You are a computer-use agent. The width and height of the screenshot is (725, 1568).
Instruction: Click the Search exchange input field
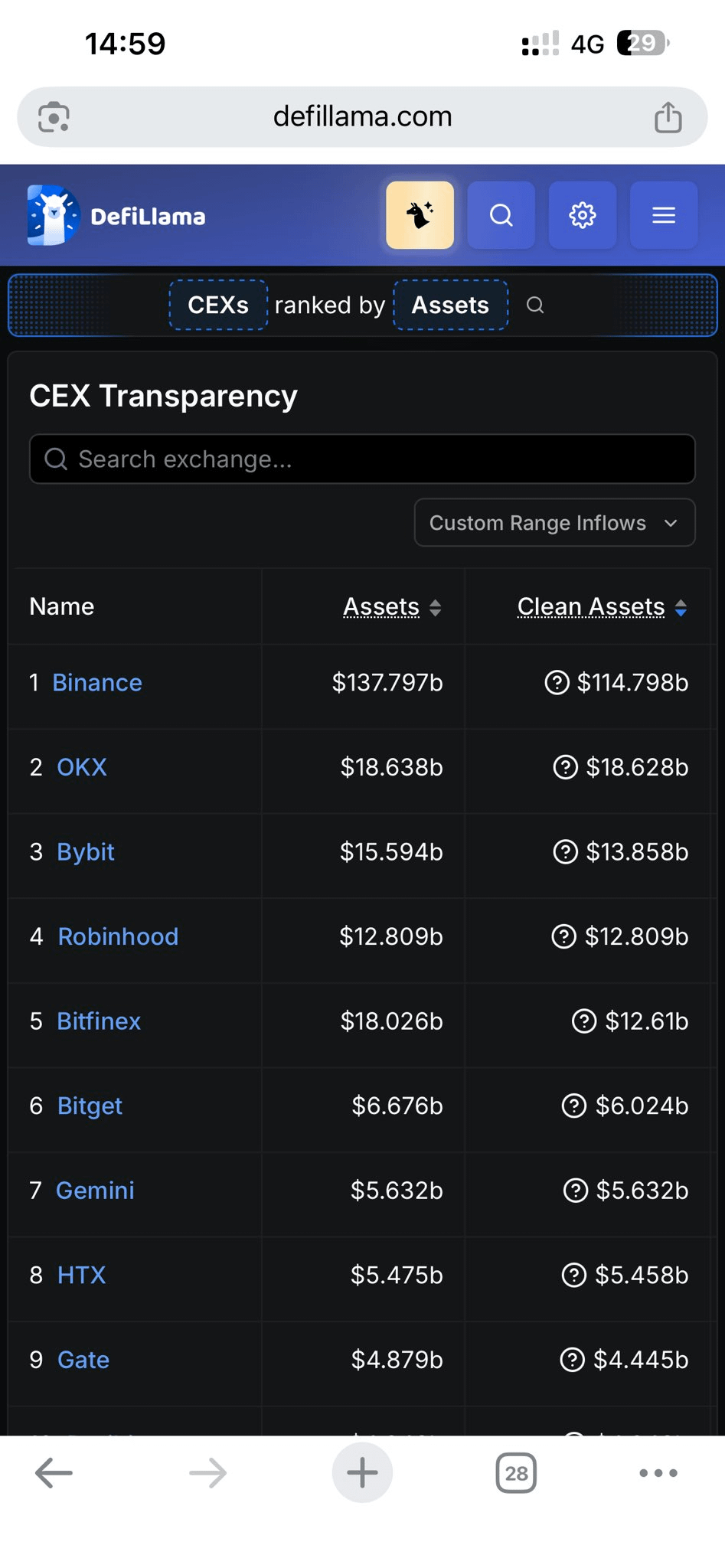[362, 459]
